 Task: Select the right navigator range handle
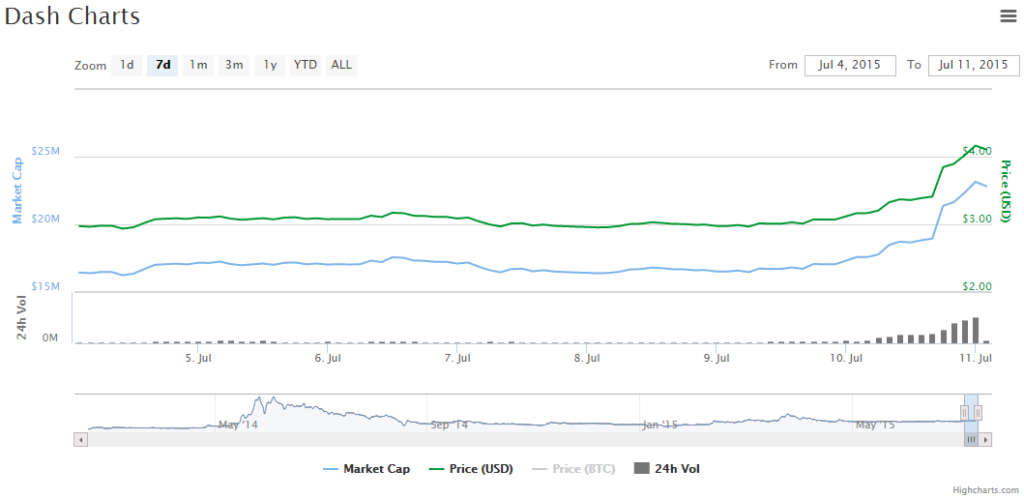pos(978,412)
